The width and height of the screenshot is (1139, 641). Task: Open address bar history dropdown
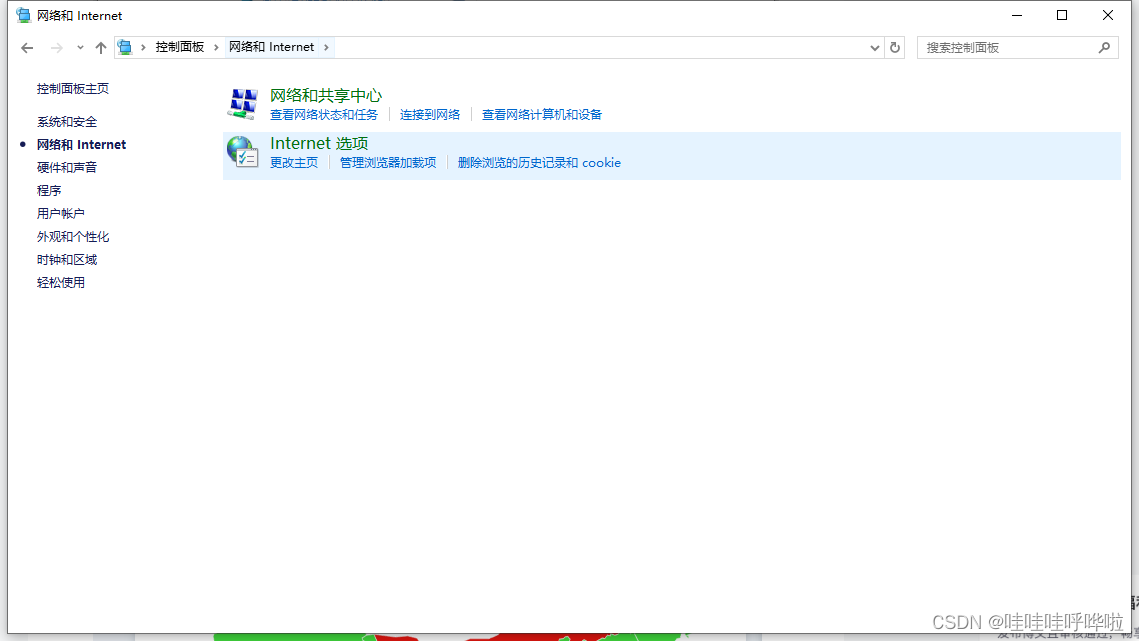(x=875, y=48)
